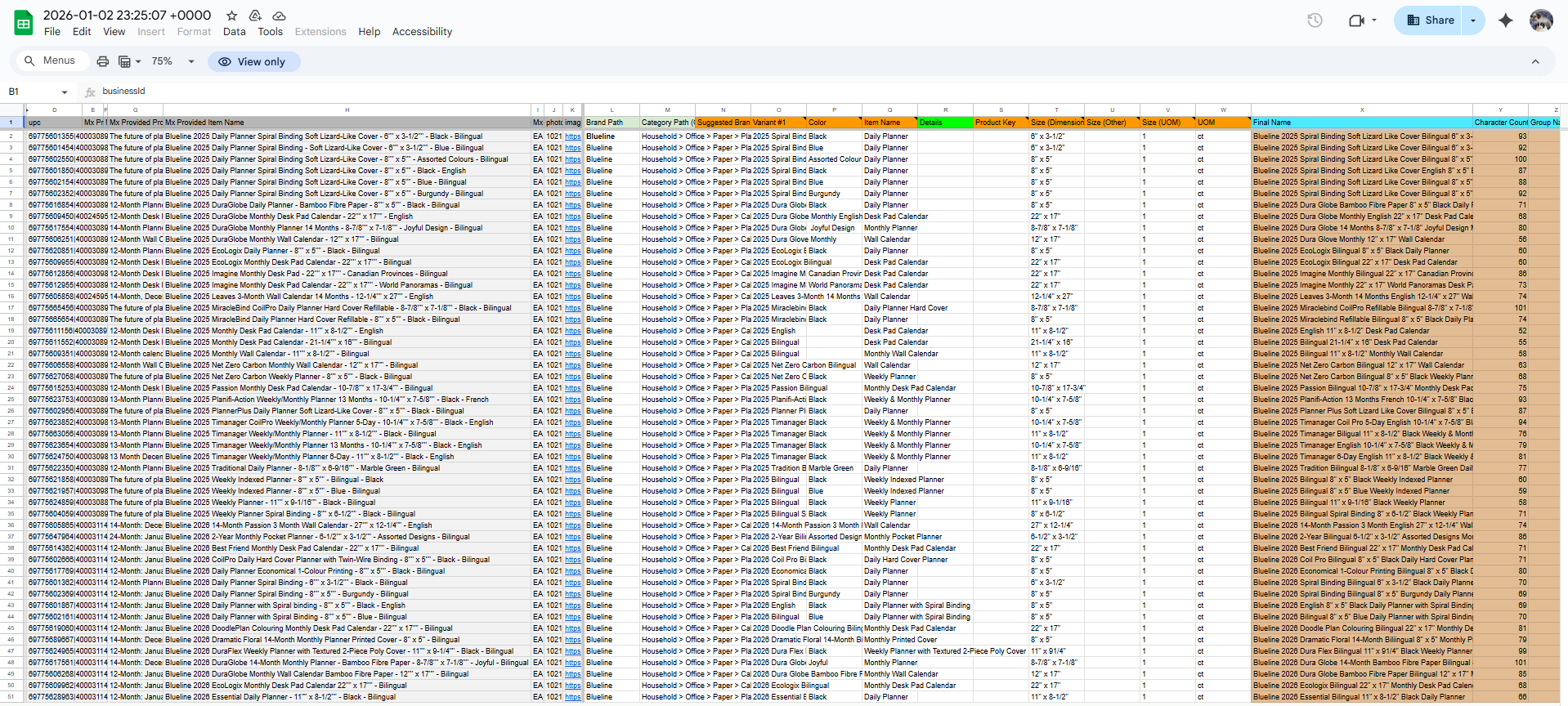Open the 75% zoom dropdown

coord(173,61)
